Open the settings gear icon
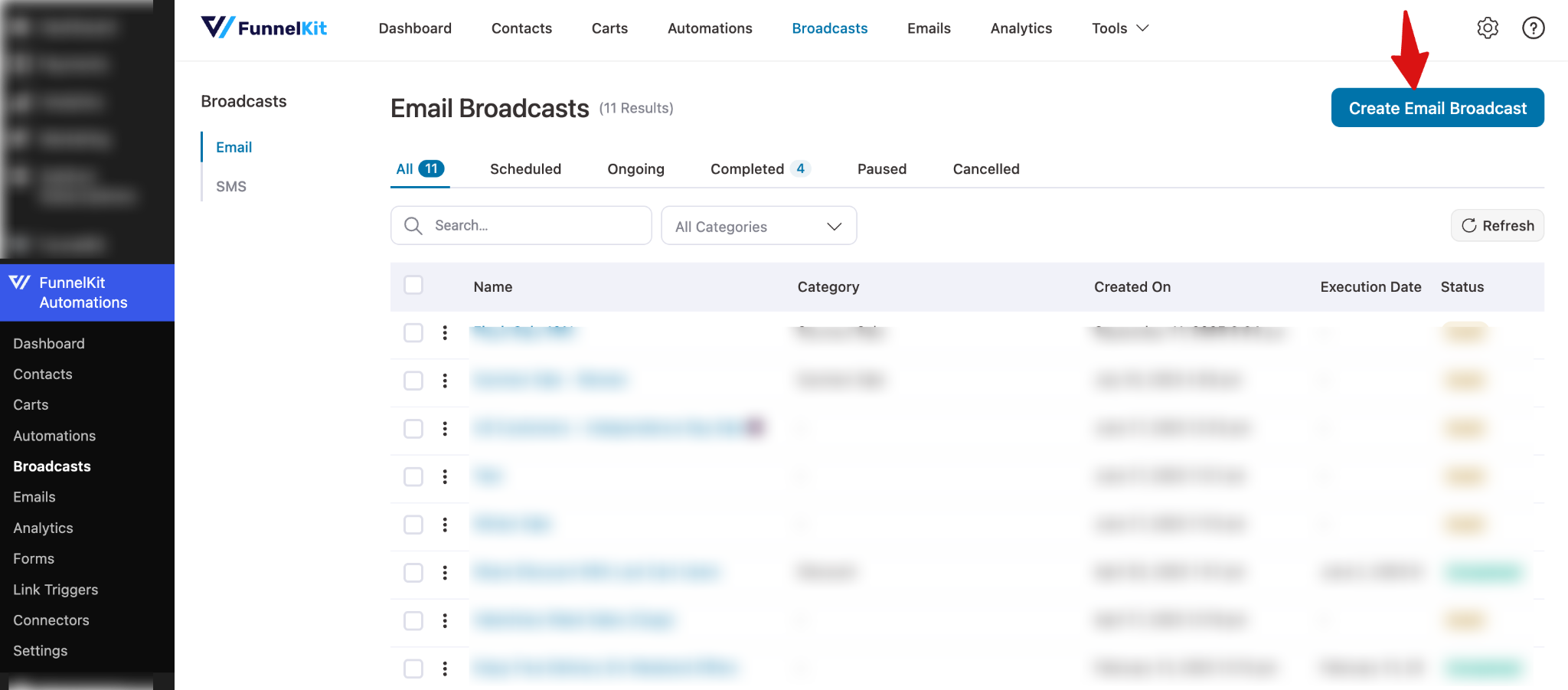 click(x=1488, y=28)
